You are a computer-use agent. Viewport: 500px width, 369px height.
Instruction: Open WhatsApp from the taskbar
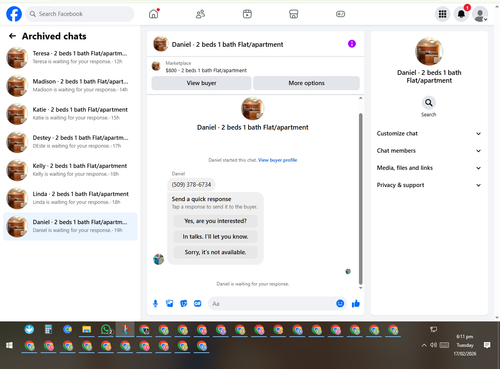coord(106,330)
